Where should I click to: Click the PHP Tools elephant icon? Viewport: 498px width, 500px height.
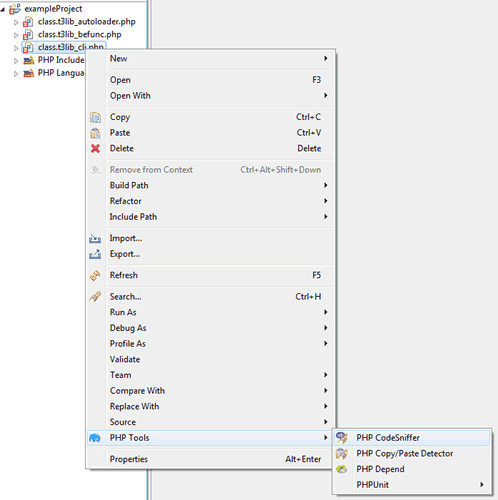click(95, 438)
